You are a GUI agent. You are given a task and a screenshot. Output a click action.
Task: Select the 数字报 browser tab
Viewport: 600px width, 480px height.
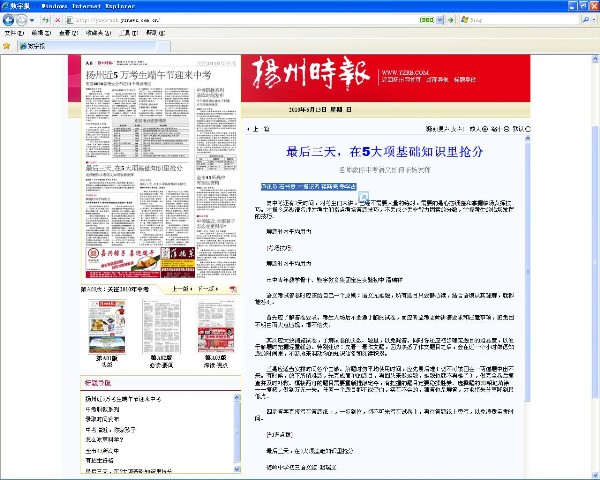pyautogui.click(x=87, y=46)
